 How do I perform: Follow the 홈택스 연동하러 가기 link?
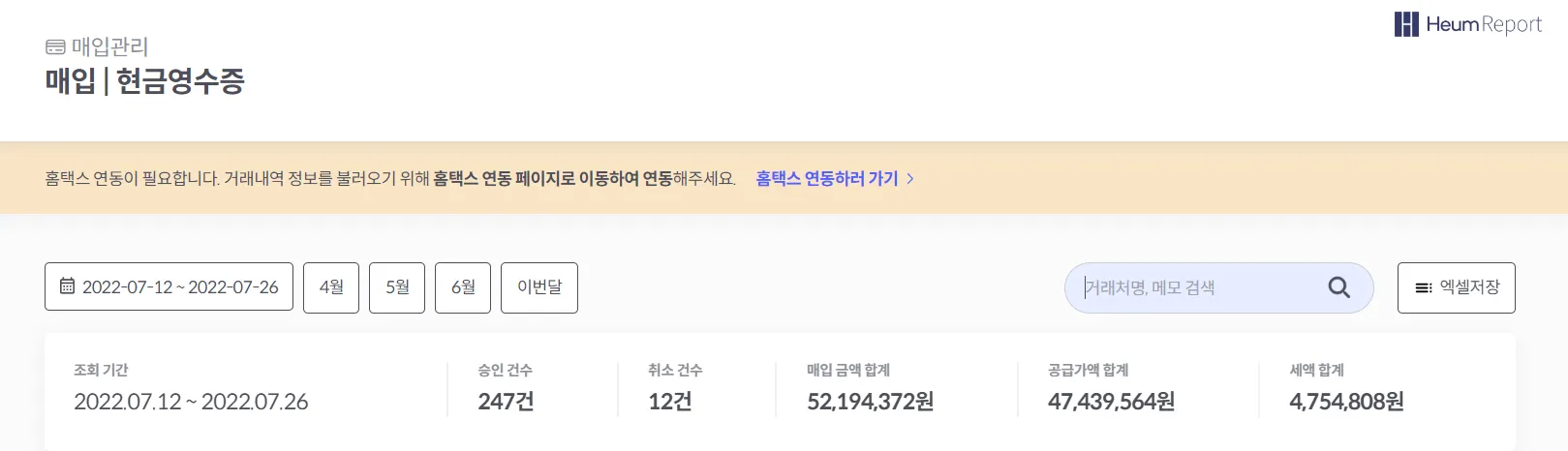pyautogui.click(x=826, y=178)
